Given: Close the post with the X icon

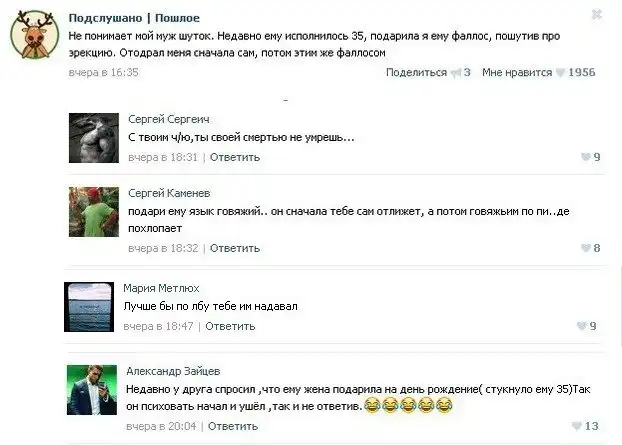Looking at the screenshot, I should 597,15.
